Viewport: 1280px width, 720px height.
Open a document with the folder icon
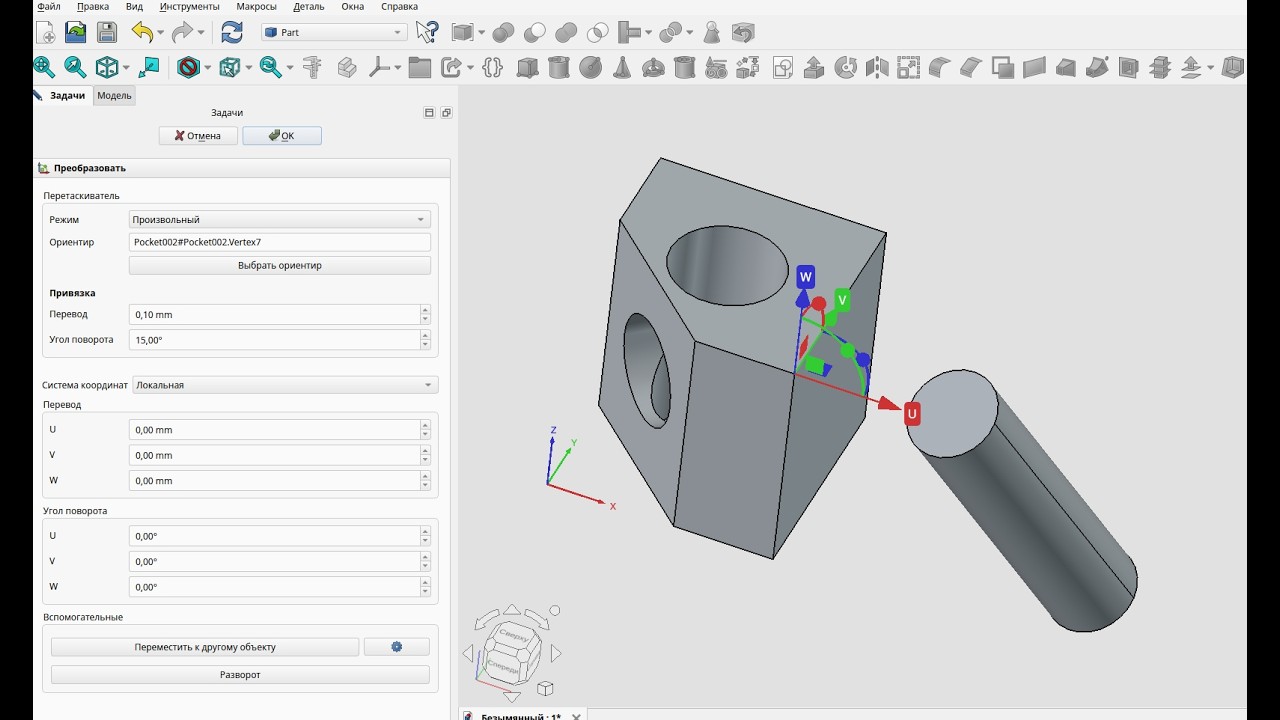[x=76, y=32]
